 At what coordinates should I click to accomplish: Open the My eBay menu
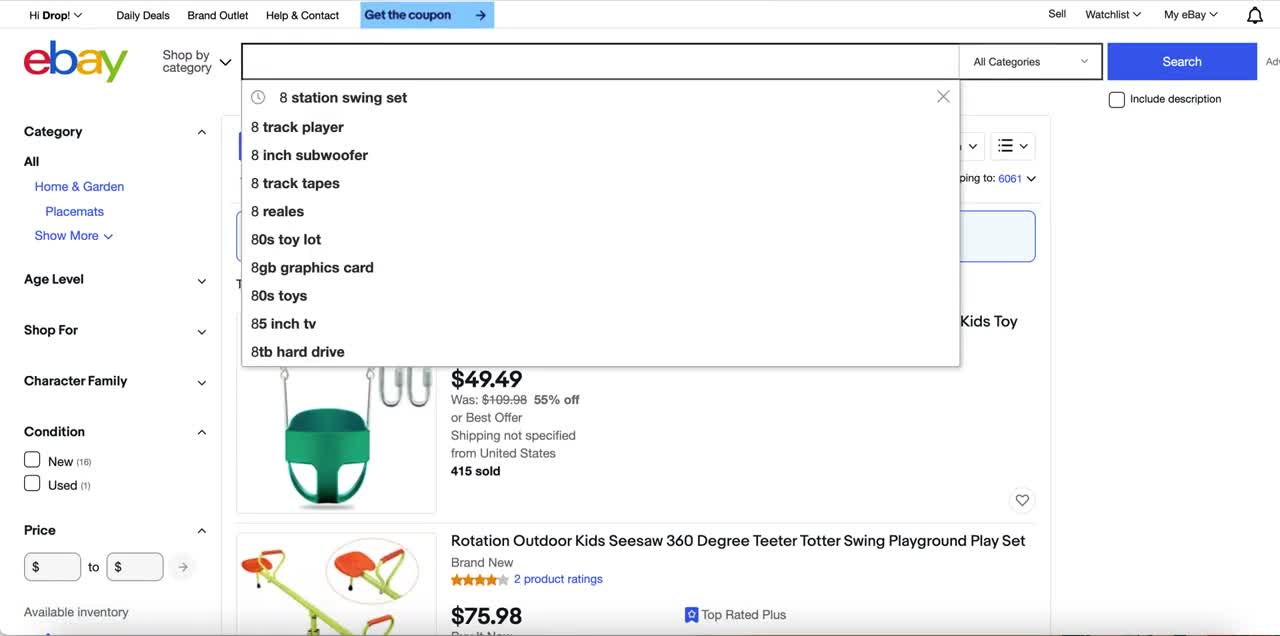[x=1191, y=15]
